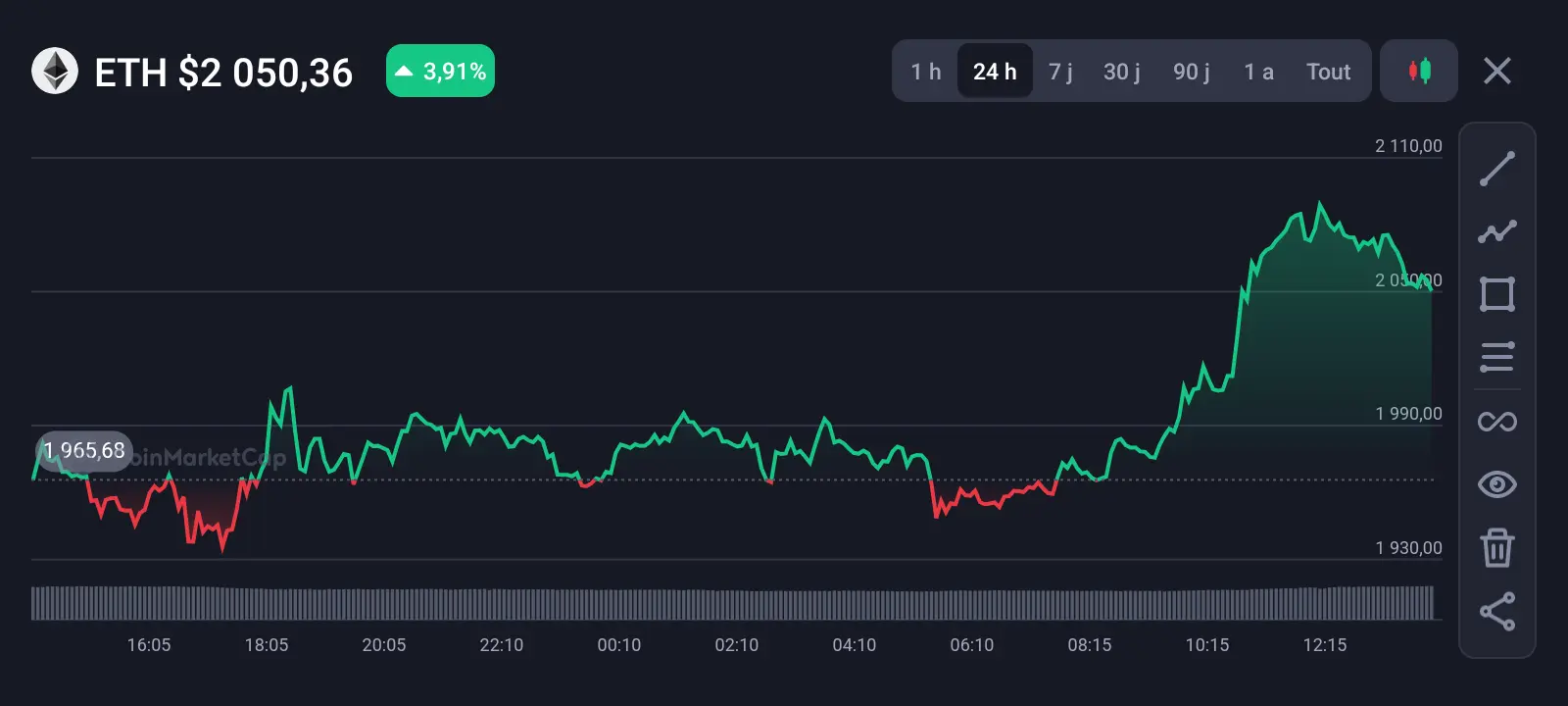The height and width of the screenshot is (706, 1568).
Task: Click the 3,91% price change badge
Action: coord(440,71)
